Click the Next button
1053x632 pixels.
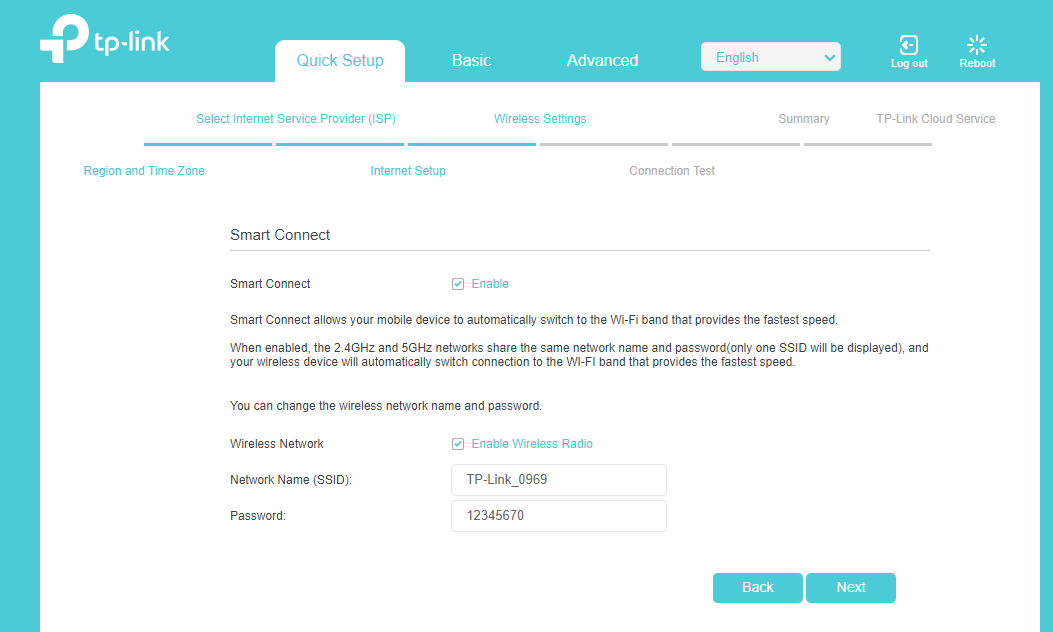850,588
